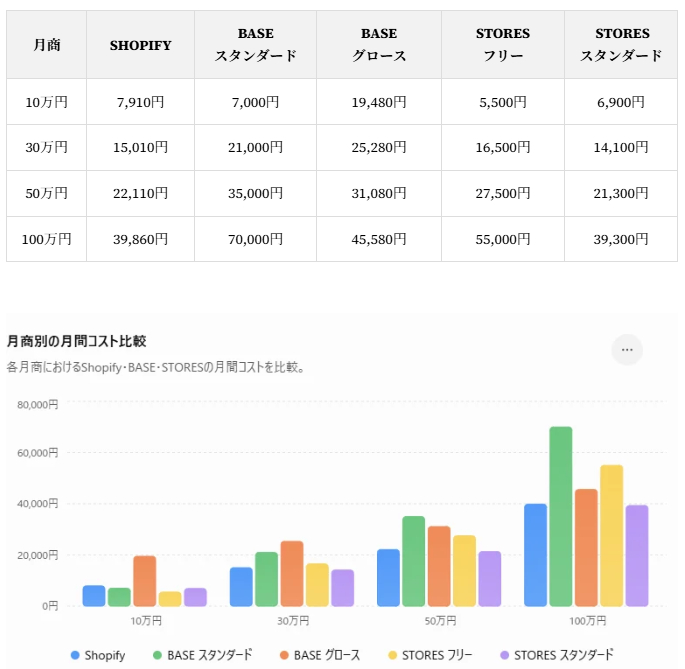This screenshot has width=685, height=669.
Task: Click the purple STORES スタンダード bar at 30万円
Action: (342, 588)
